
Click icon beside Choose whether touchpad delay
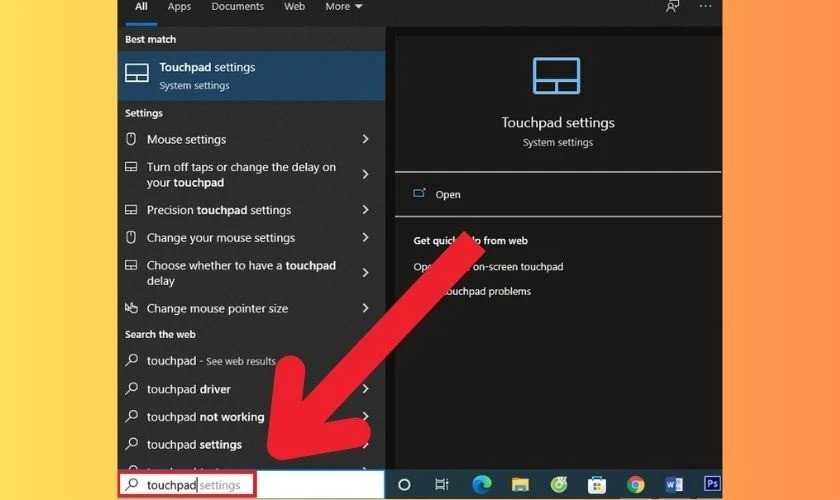click(x=131, y=265)
